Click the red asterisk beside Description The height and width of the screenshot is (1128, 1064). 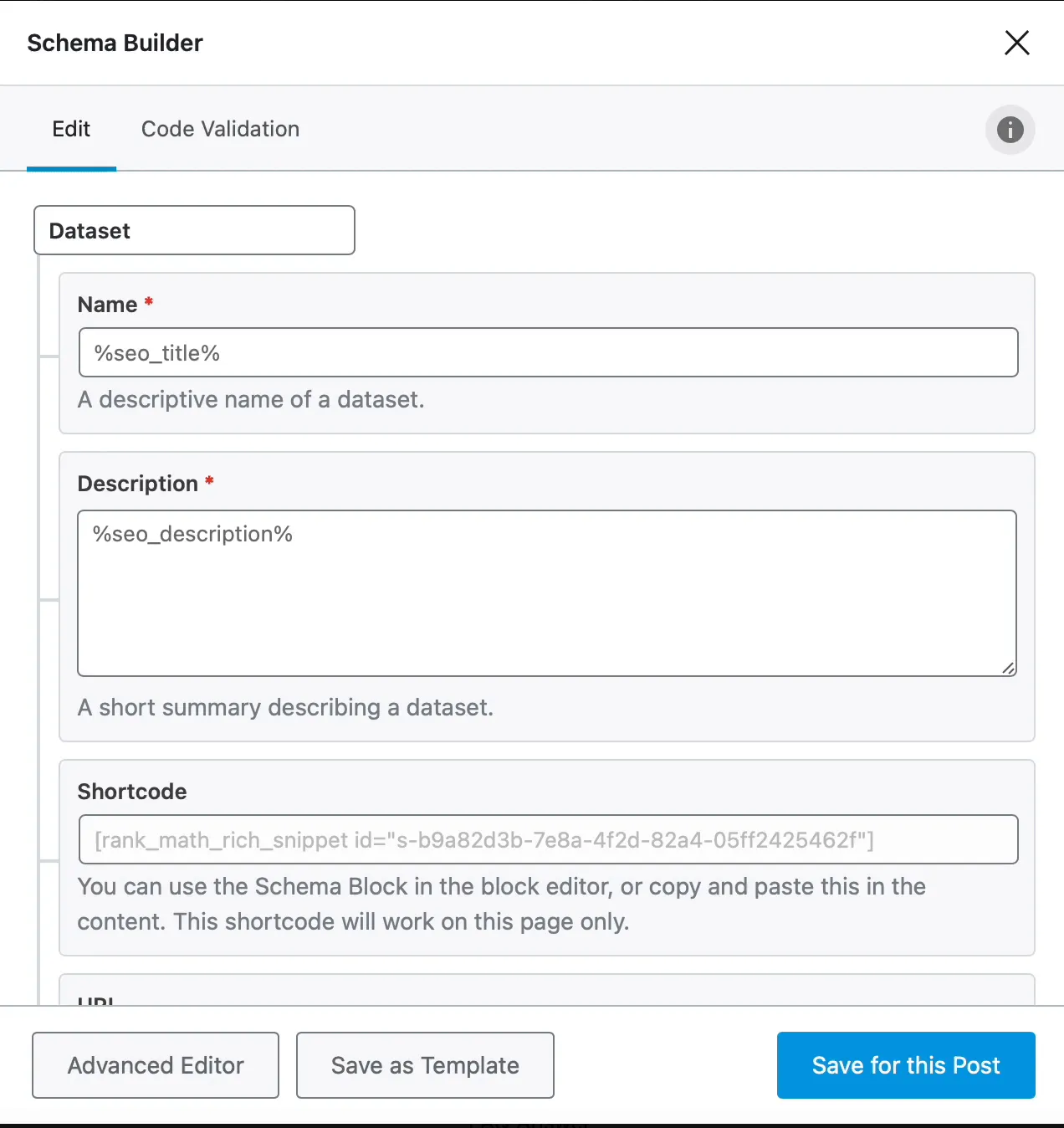(x=208, y=481)
